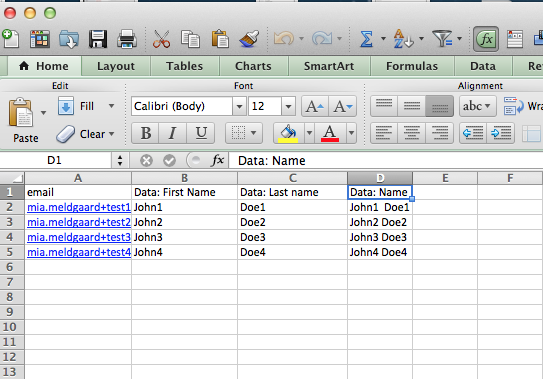Screen dimensions: 543x379
Task: Increase indent with the indent icon
Action: 501,133
